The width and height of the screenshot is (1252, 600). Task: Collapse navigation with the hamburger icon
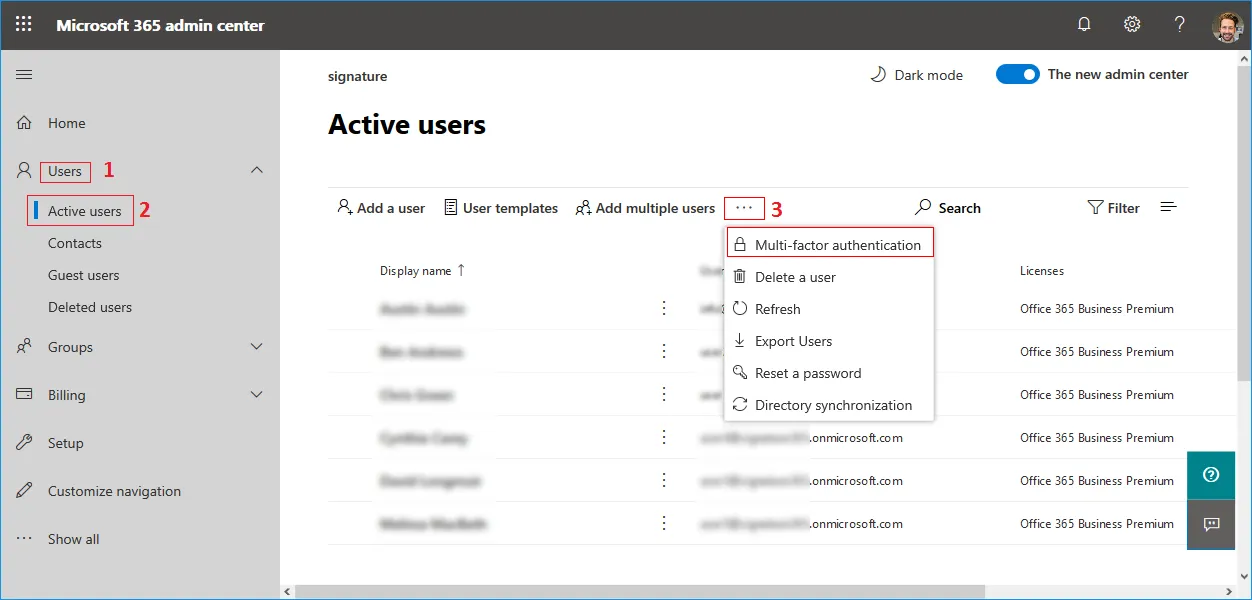tap(24, 75)
